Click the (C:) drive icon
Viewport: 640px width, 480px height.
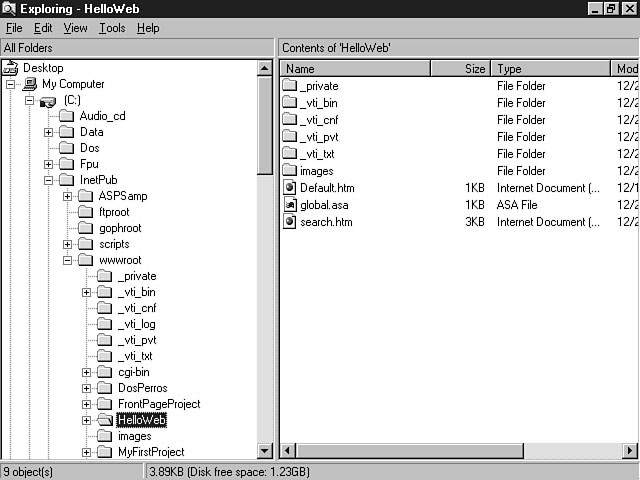(x=48, y=100)
